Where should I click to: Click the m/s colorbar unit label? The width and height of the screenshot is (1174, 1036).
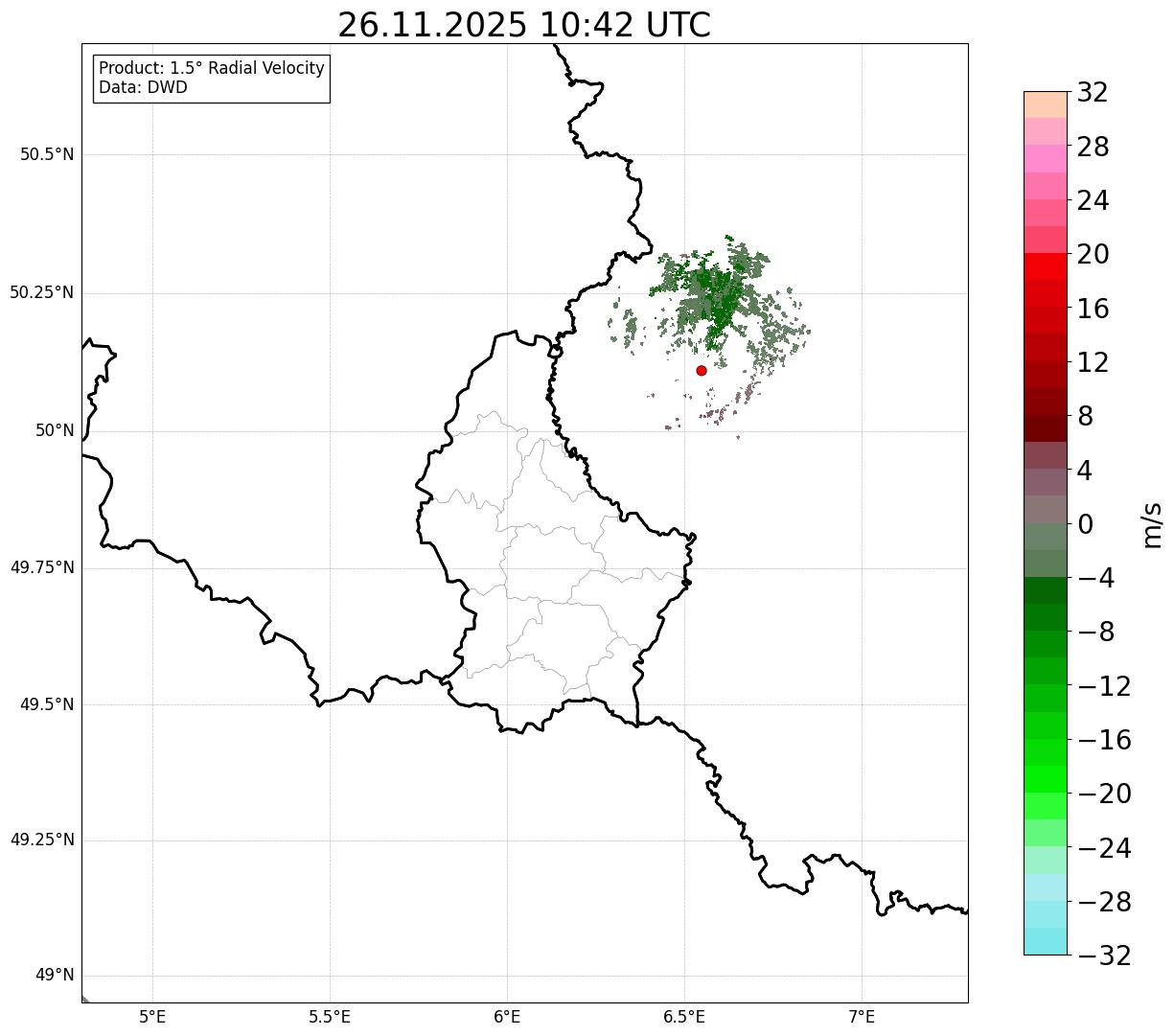1151,524
